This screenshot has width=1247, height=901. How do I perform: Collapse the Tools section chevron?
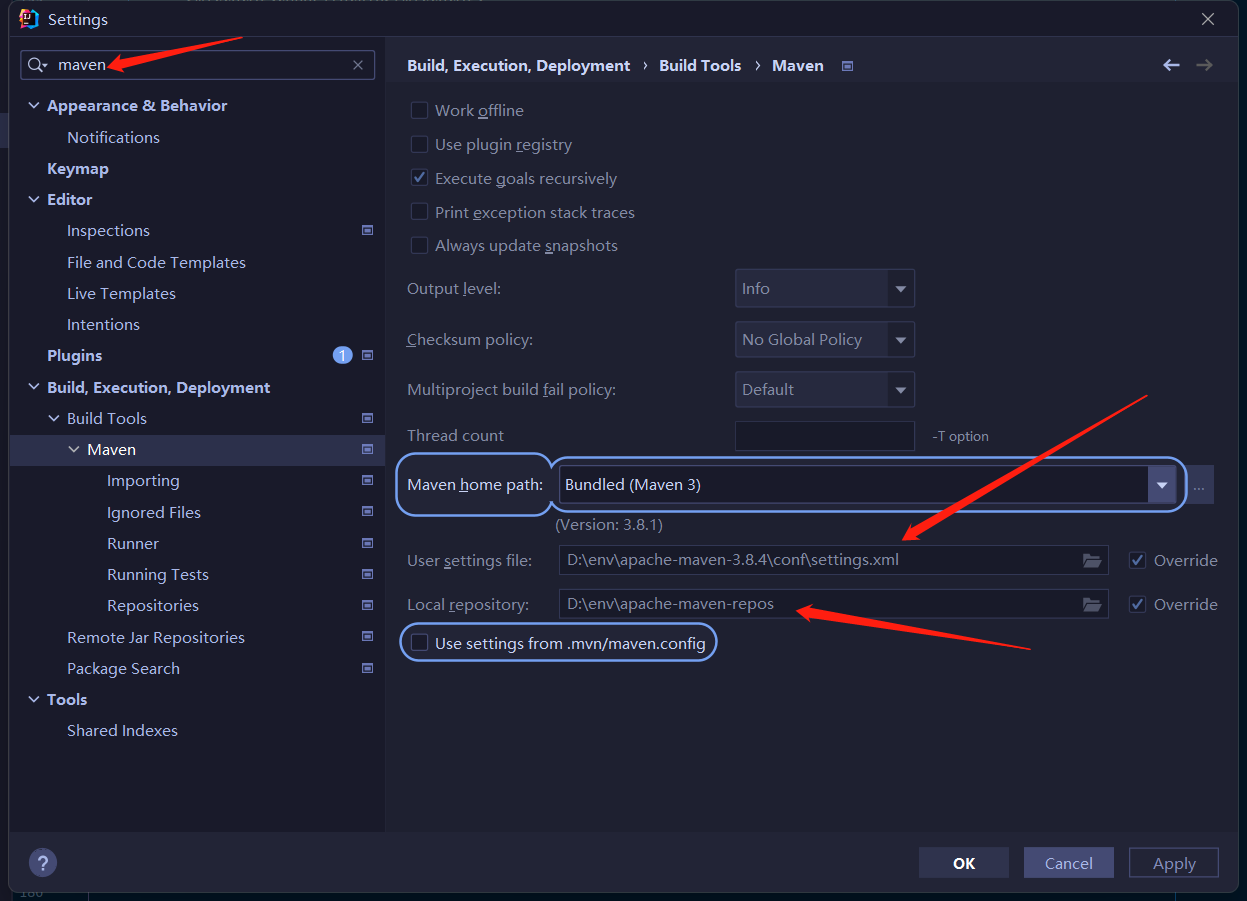pos(34,699)
